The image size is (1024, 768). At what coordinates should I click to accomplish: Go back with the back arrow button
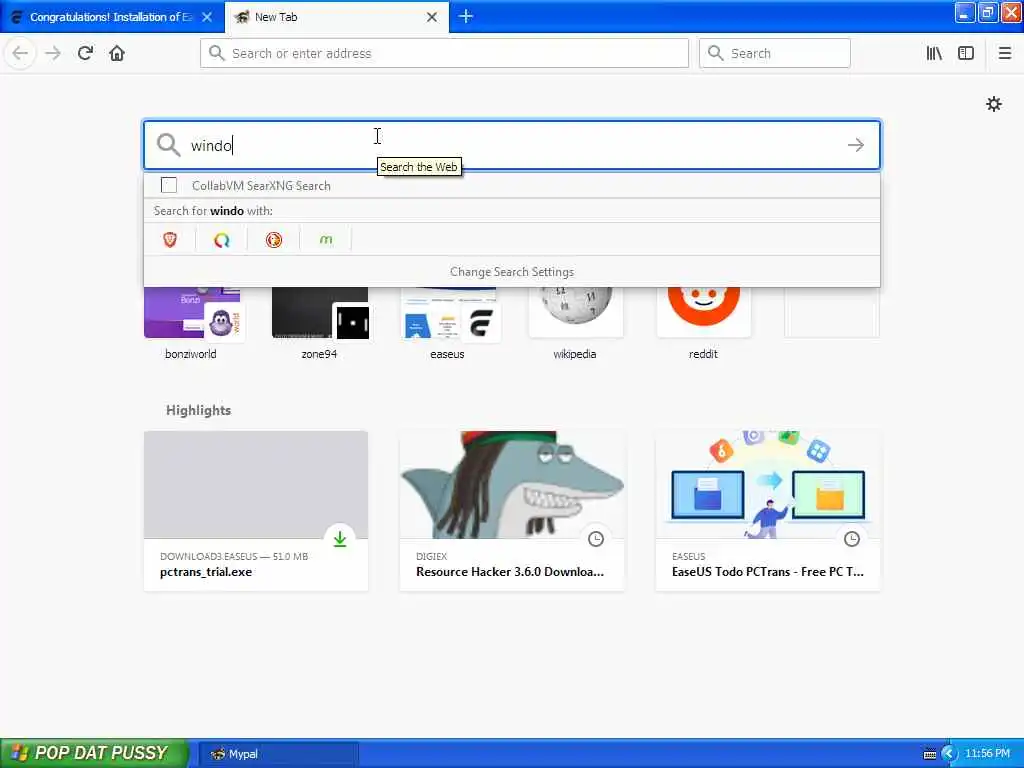[x=20, y=54]
